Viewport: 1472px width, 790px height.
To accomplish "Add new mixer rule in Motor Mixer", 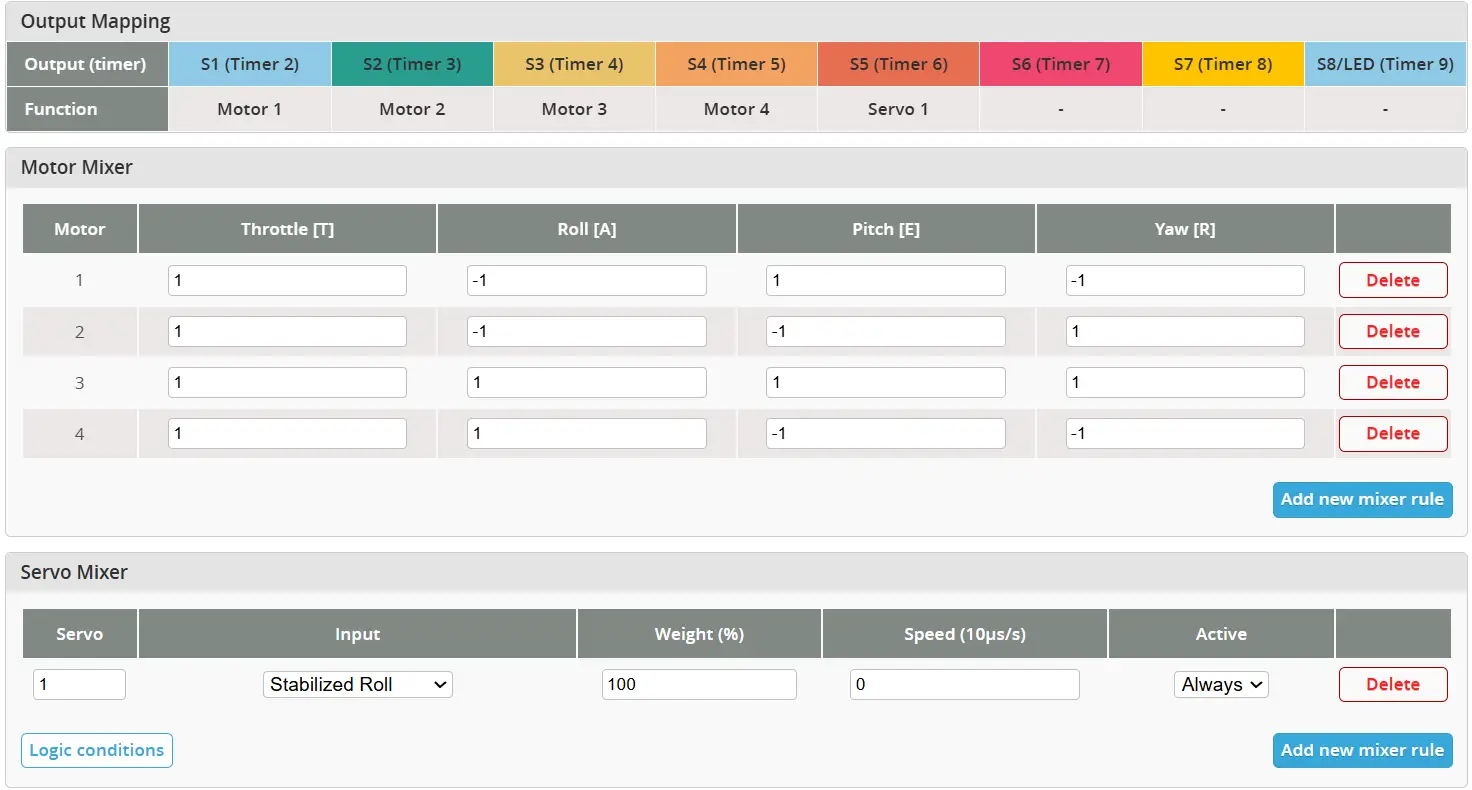I will pos(1362,499).
